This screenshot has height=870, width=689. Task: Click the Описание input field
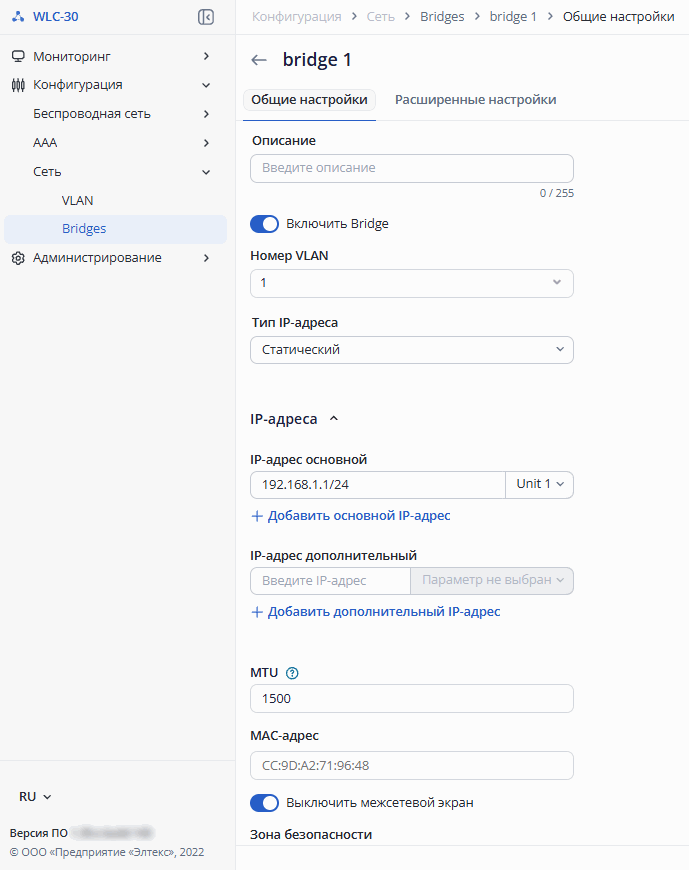click(x=412, y=168)
